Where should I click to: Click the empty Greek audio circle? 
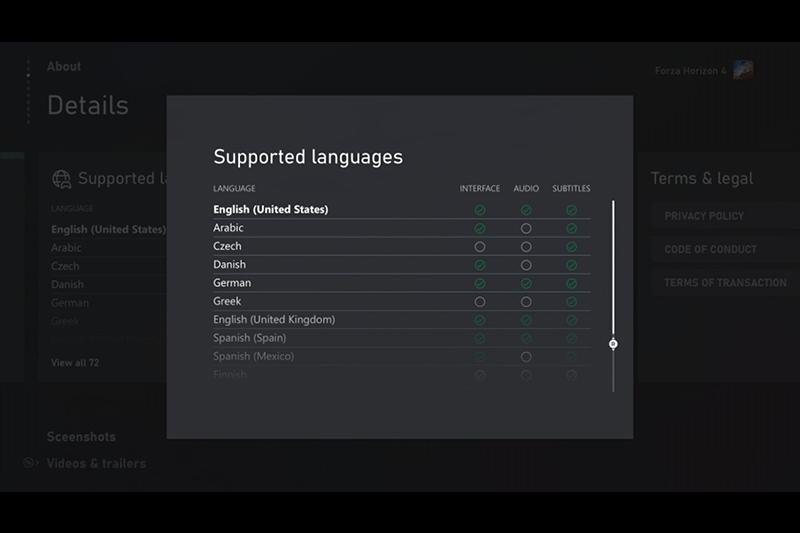coord(526,302)
